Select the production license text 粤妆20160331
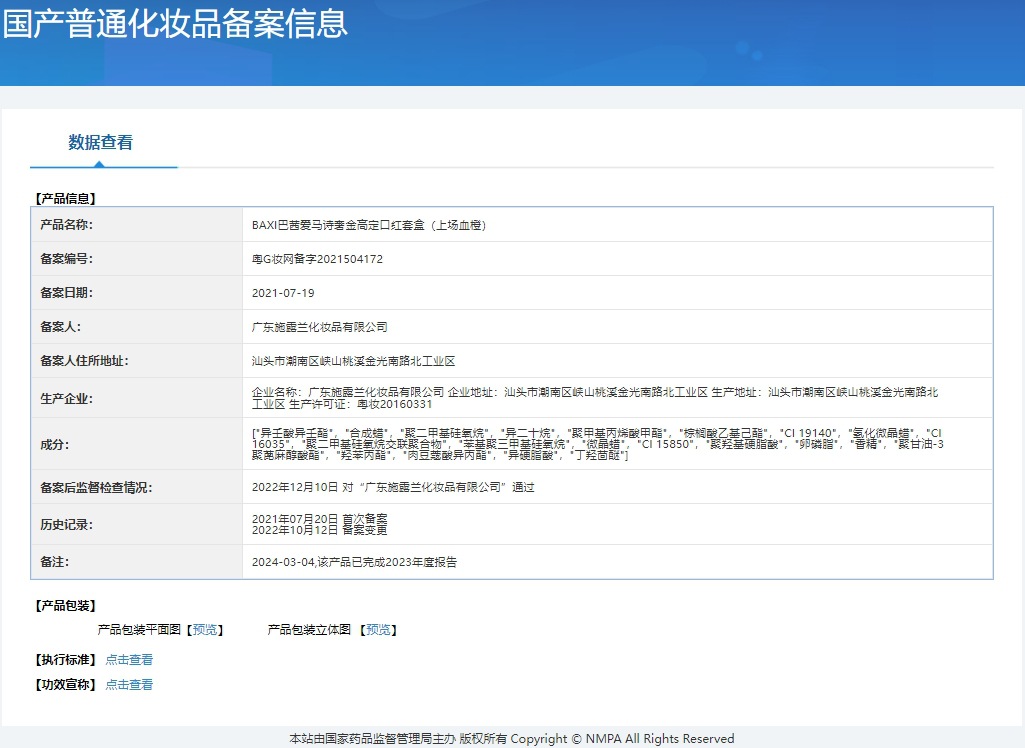 pyautogui.click(x=395, y=404)
